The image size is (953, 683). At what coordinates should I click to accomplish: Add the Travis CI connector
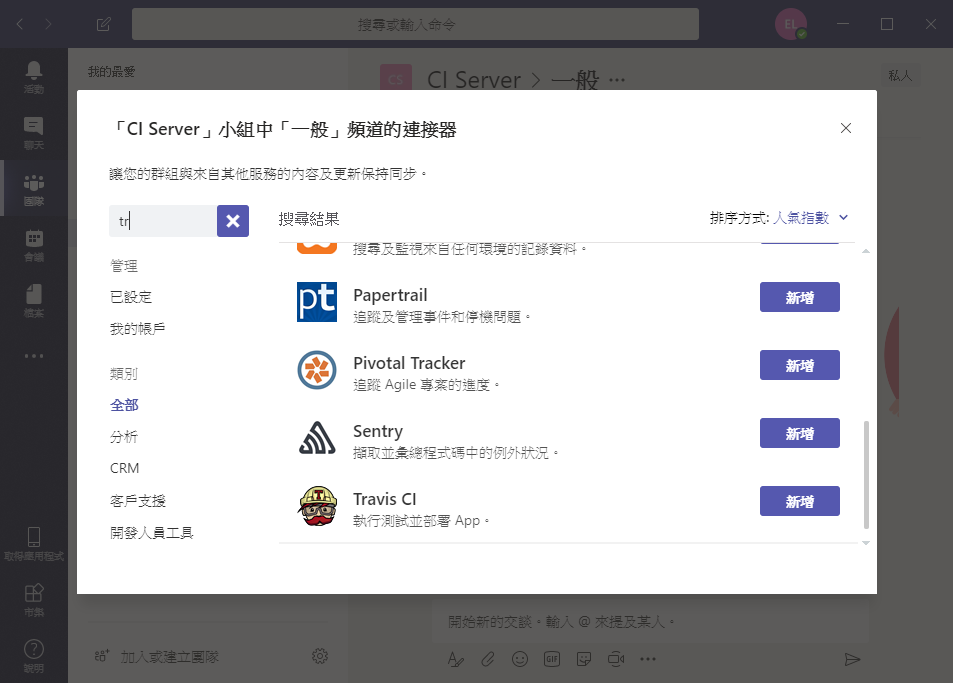(800, 501)
